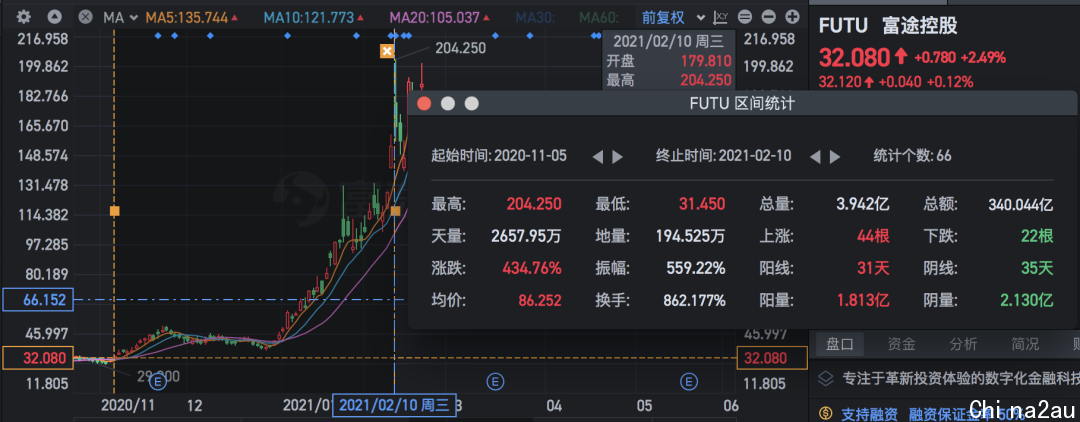Open the 支持融资 link

(x=869, y=414)
